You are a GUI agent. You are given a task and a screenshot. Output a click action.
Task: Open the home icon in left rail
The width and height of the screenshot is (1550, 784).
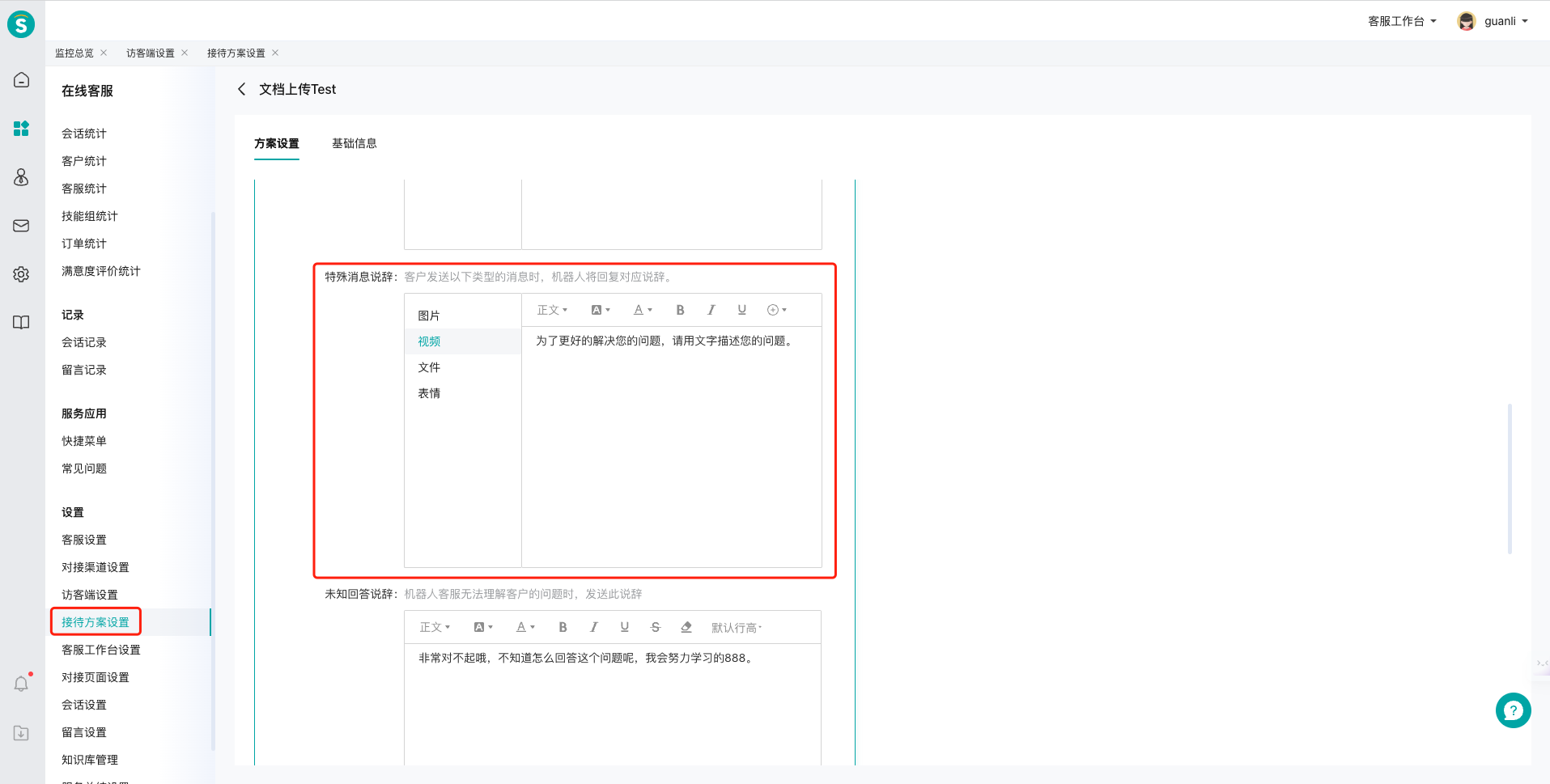[21, 79]
